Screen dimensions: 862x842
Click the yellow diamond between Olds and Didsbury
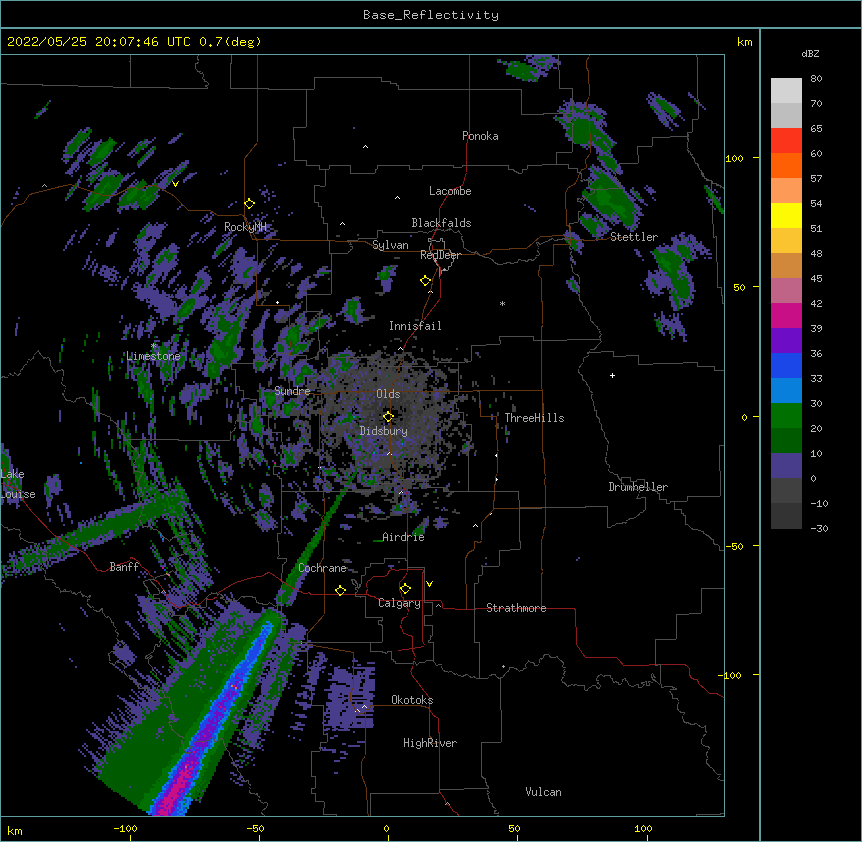pyautogui.click(x=388, y=417)
